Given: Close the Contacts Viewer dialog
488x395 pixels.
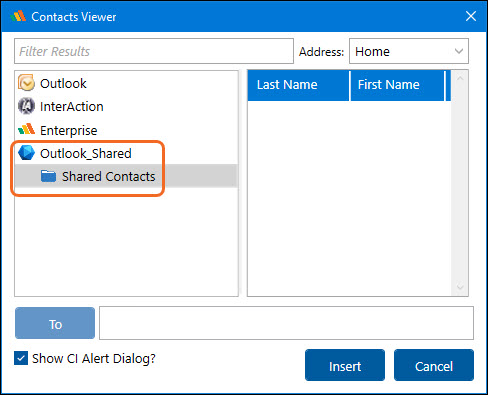Looking at the screenshot, I should 471,16.
